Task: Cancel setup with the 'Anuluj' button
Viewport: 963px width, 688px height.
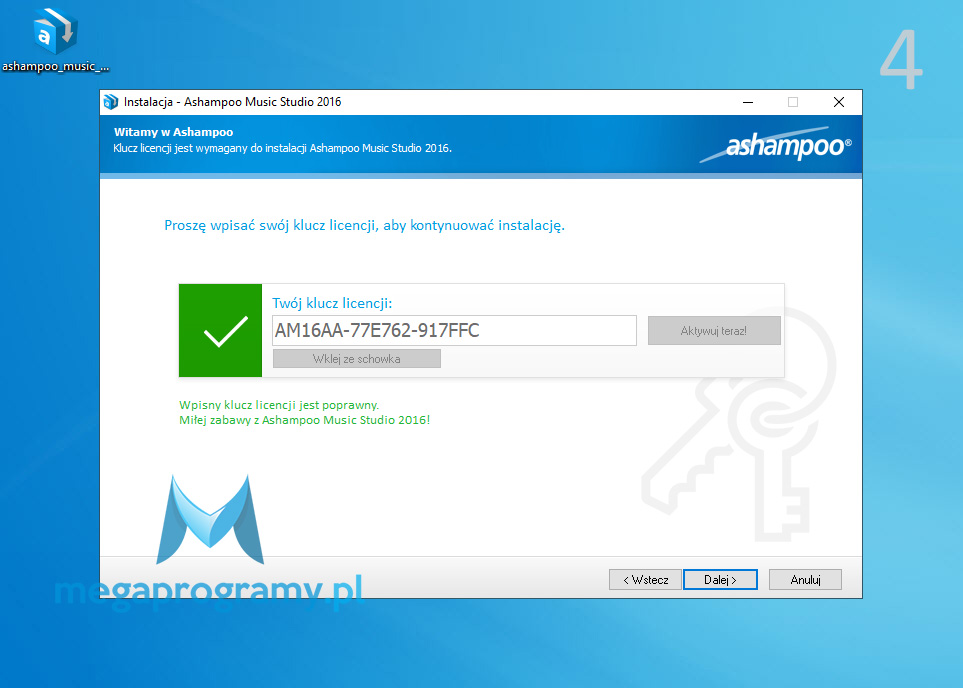Action: [805, 579]
